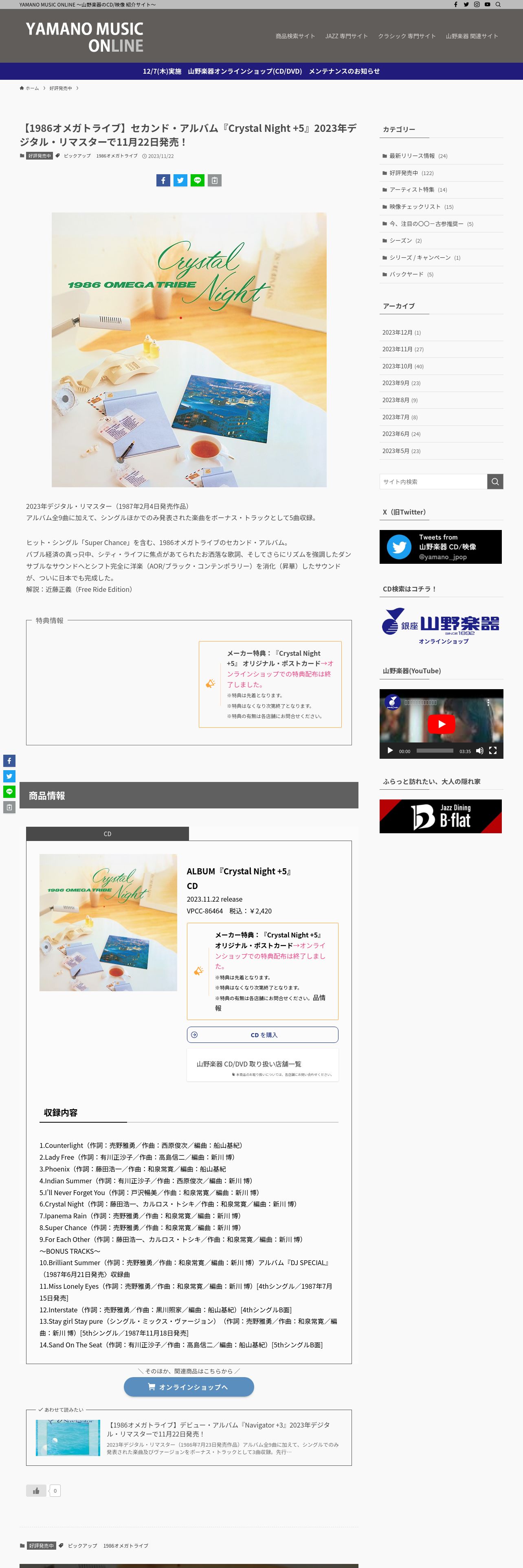This screenshot has width=523, height=1568.
Task: Click the thumbs-up like button
Action: pyautogui.click(x=36, y=1491)
